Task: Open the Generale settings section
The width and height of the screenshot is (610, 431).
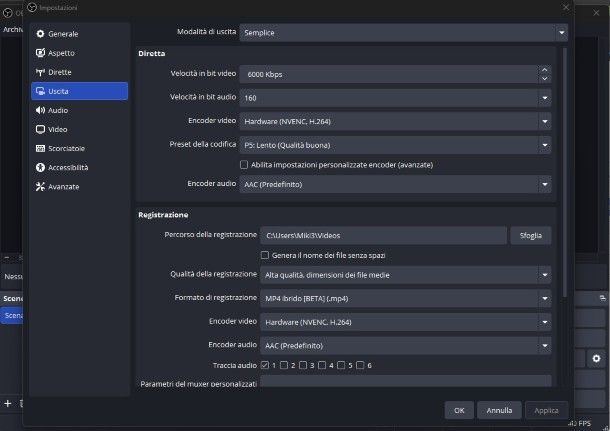Action: coord(62,34)
